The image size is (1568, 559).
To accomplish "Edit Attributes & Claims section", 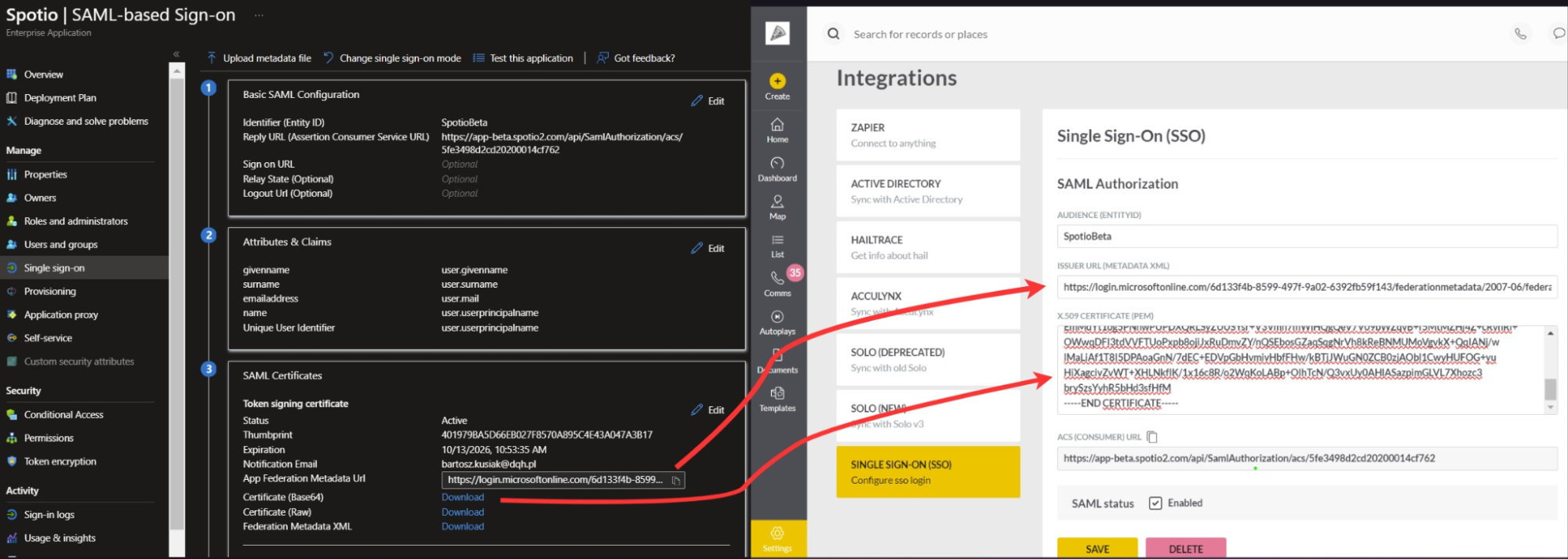I will point(708,249).
